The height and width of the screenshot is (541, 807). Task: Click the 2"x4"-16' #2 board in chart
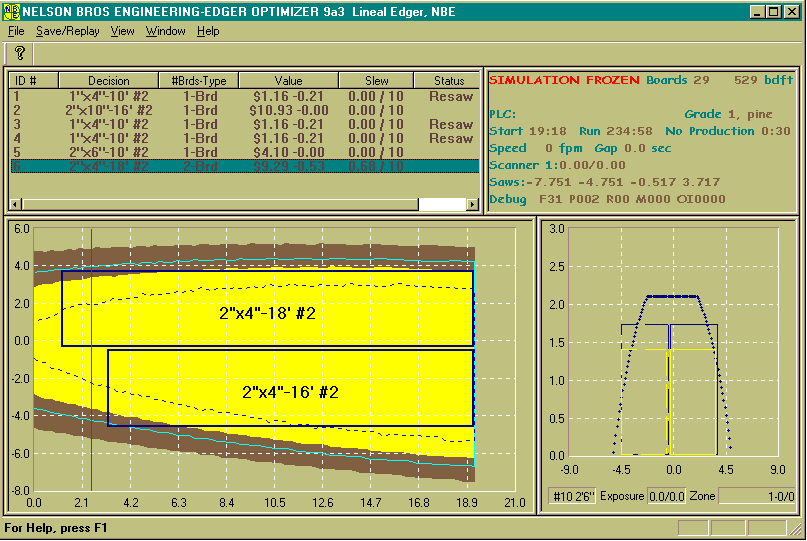click(x=290, y=392)
